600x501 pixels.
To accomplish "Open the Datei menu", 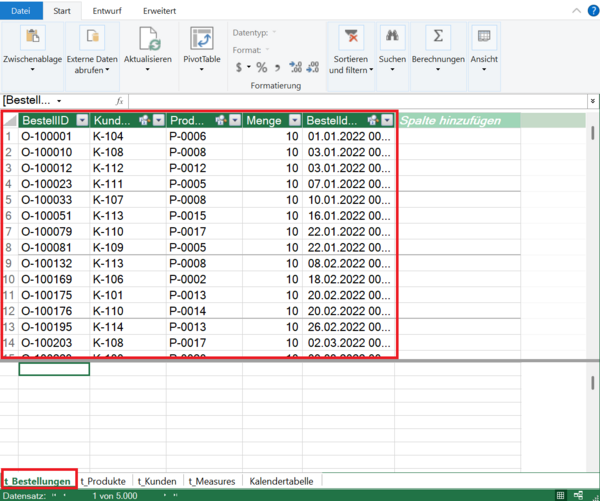I will [20, 10].
